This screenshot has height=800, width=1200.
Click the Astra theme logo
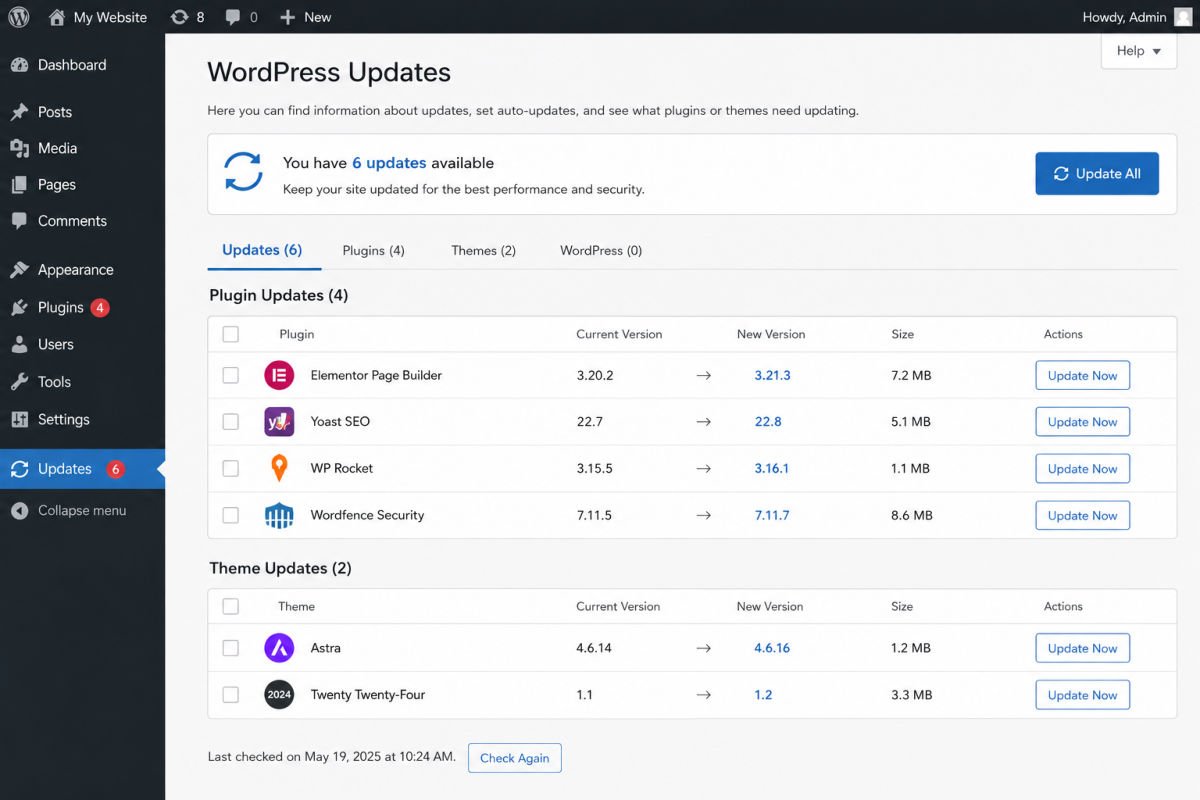[279, 648]
